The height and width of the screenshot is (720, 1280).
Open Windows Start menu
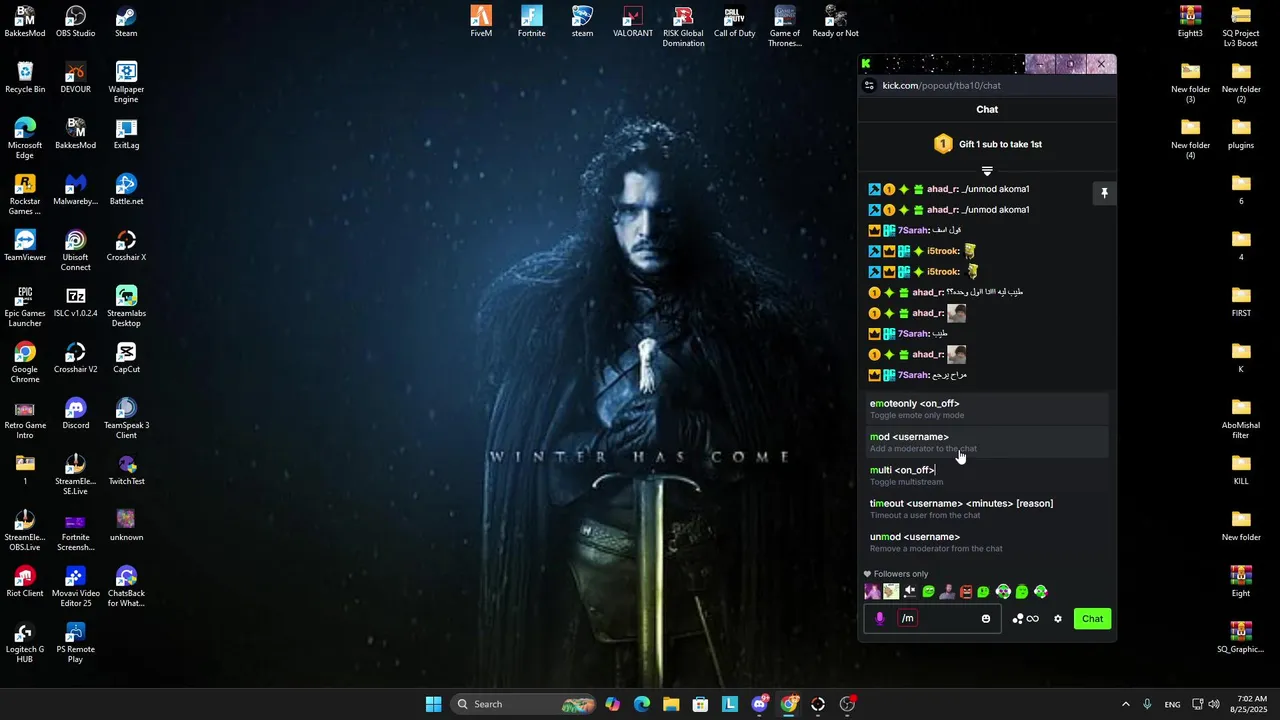coord(433,704)
